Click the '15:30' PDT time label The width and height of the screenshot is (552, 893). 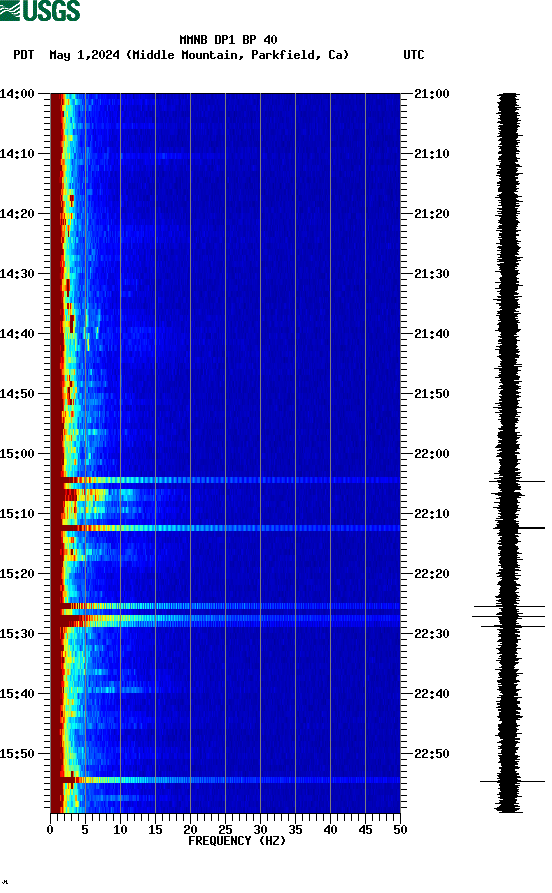coord(17,634)
